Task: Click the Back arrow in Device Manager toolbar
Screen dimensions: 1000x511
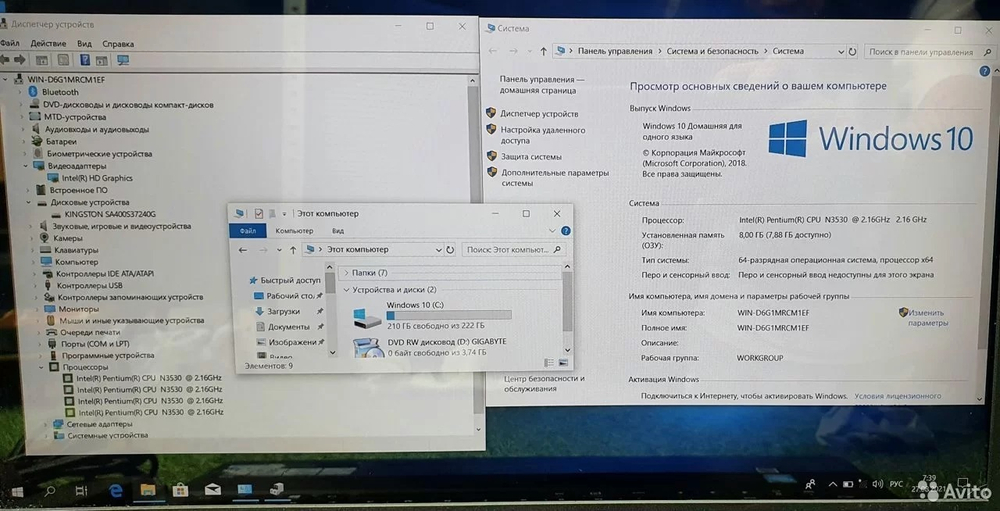Action: coord(5,60)
